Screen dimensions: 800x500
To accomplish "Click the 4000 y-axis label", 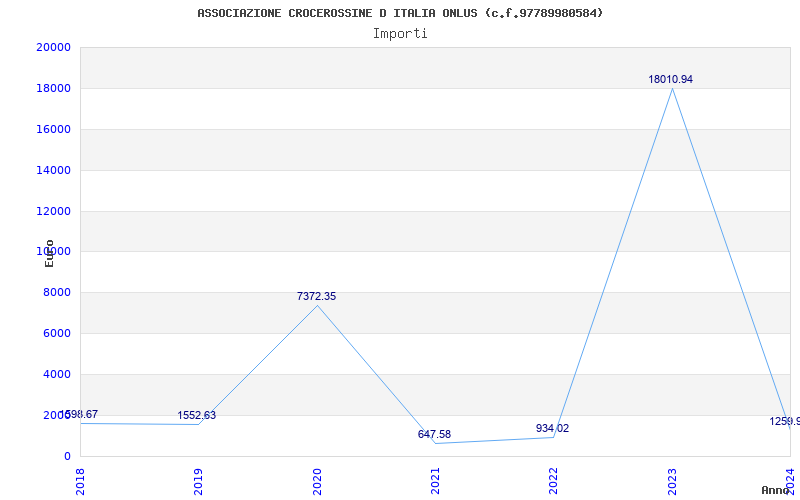I will pyautogui.click(x=57, y=374).
